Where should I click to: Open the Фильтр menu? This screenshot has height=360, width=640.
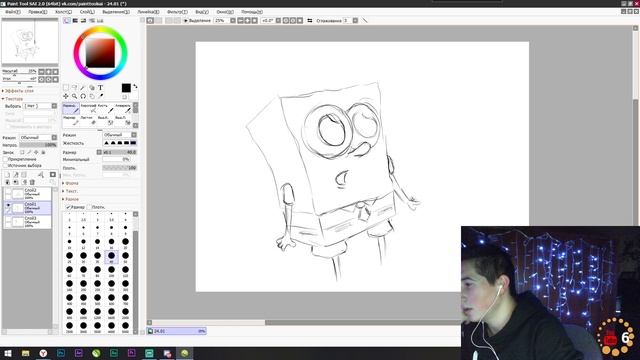[178, 12]
